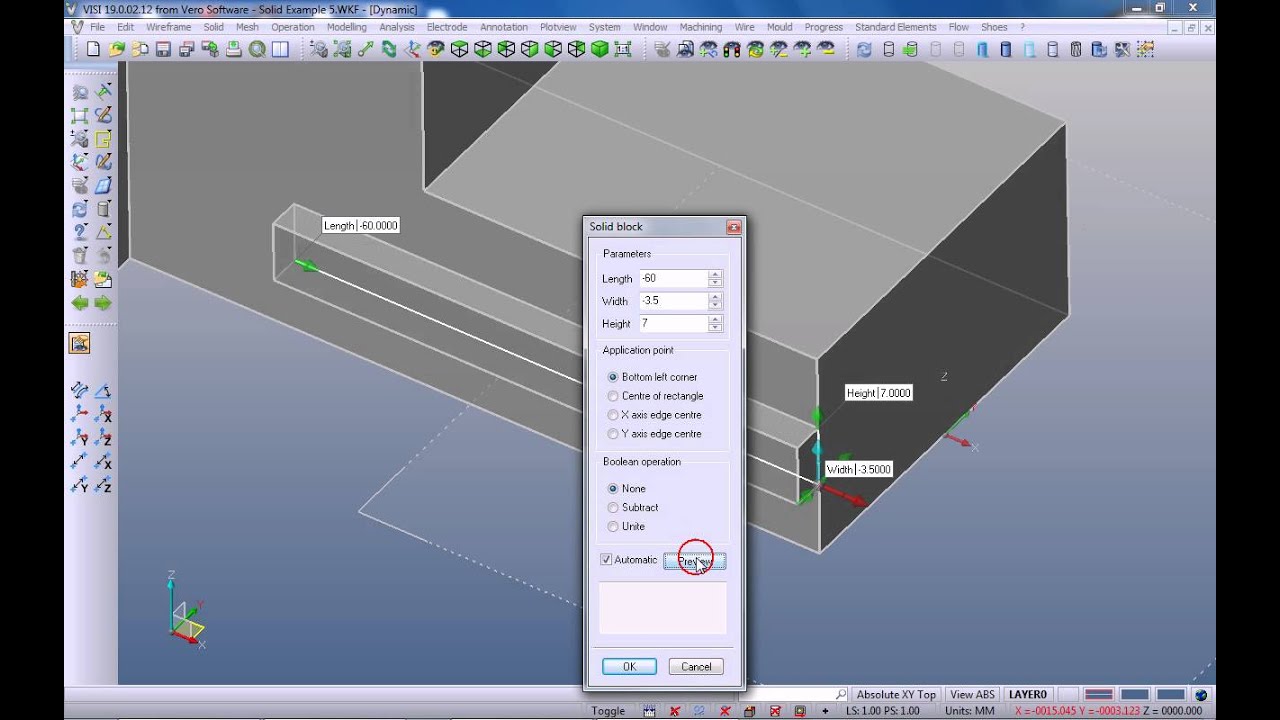Increase Height with spinner up arrow
This screenshot has width=1280, height=720.
pyautogui.click(x=714, y=320)
